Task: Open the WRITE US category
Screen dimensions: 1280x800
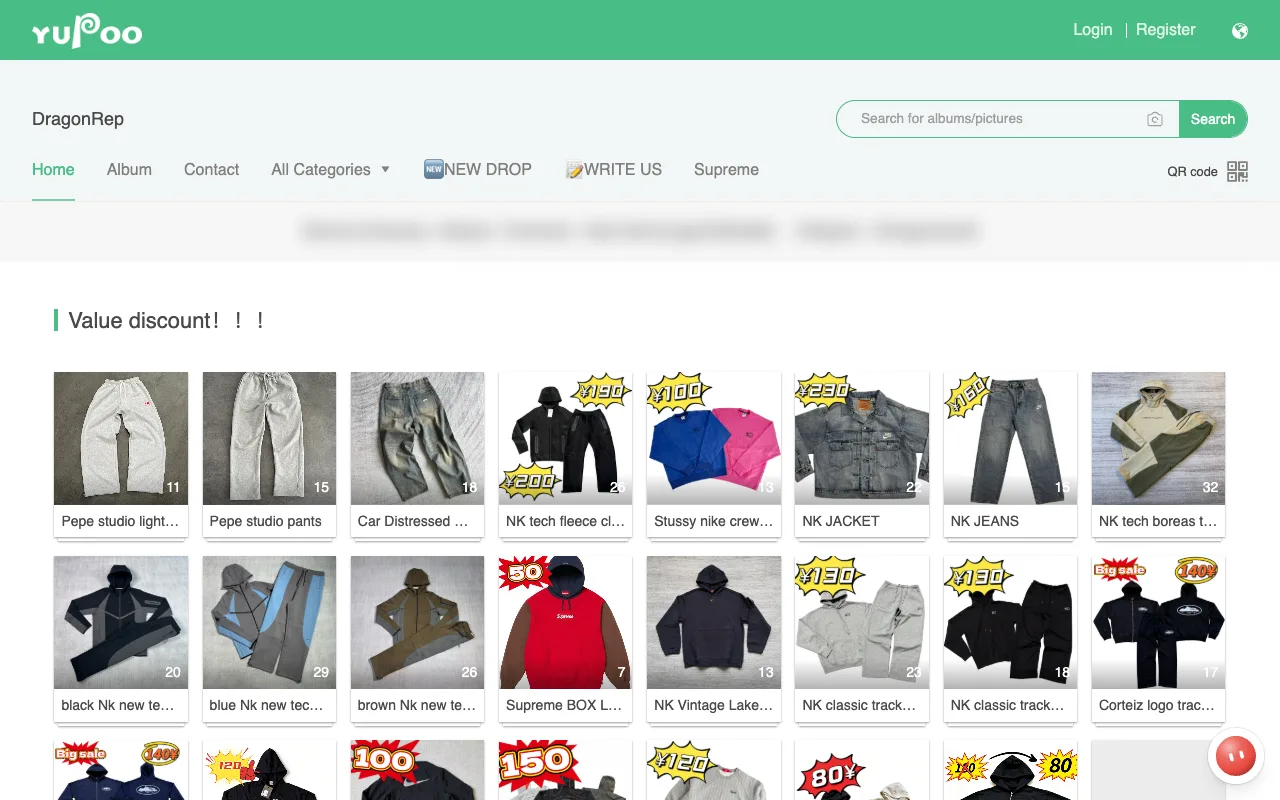Action: (613, 170)
